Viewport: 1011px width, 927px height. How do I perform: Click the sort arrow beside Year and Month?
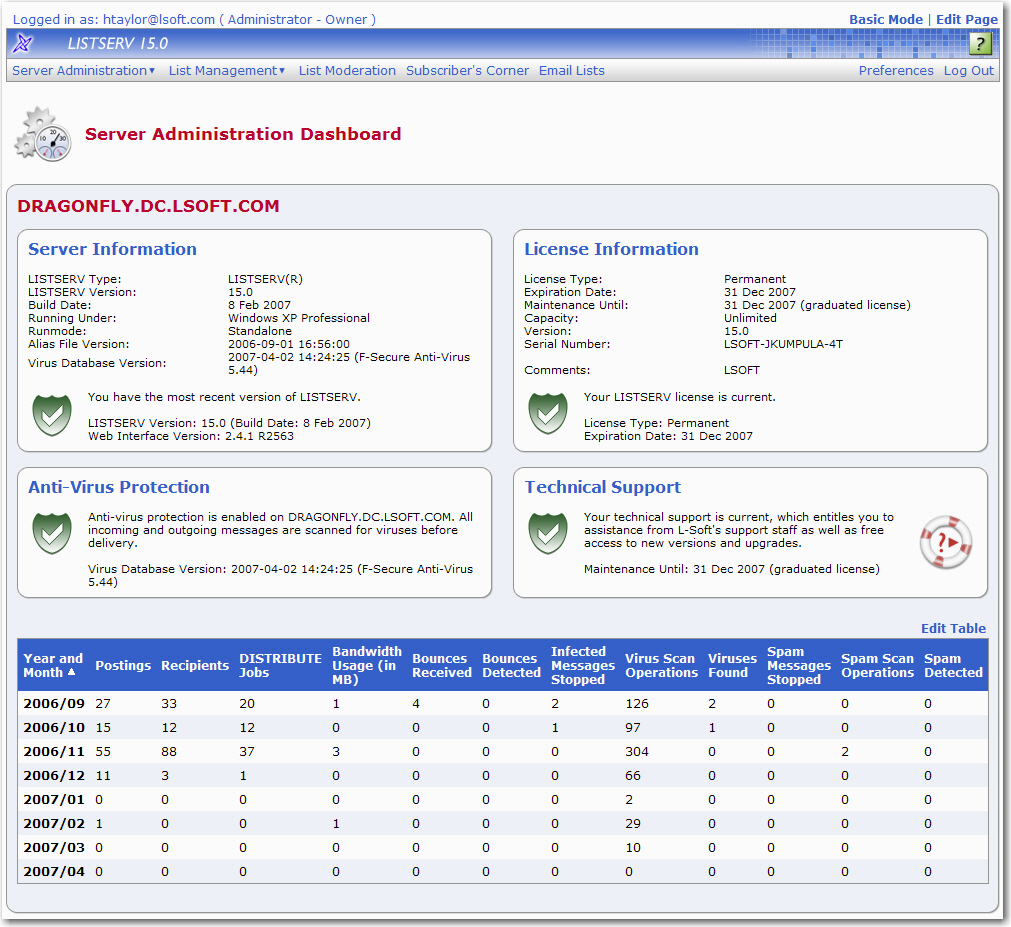coord(72,672)
